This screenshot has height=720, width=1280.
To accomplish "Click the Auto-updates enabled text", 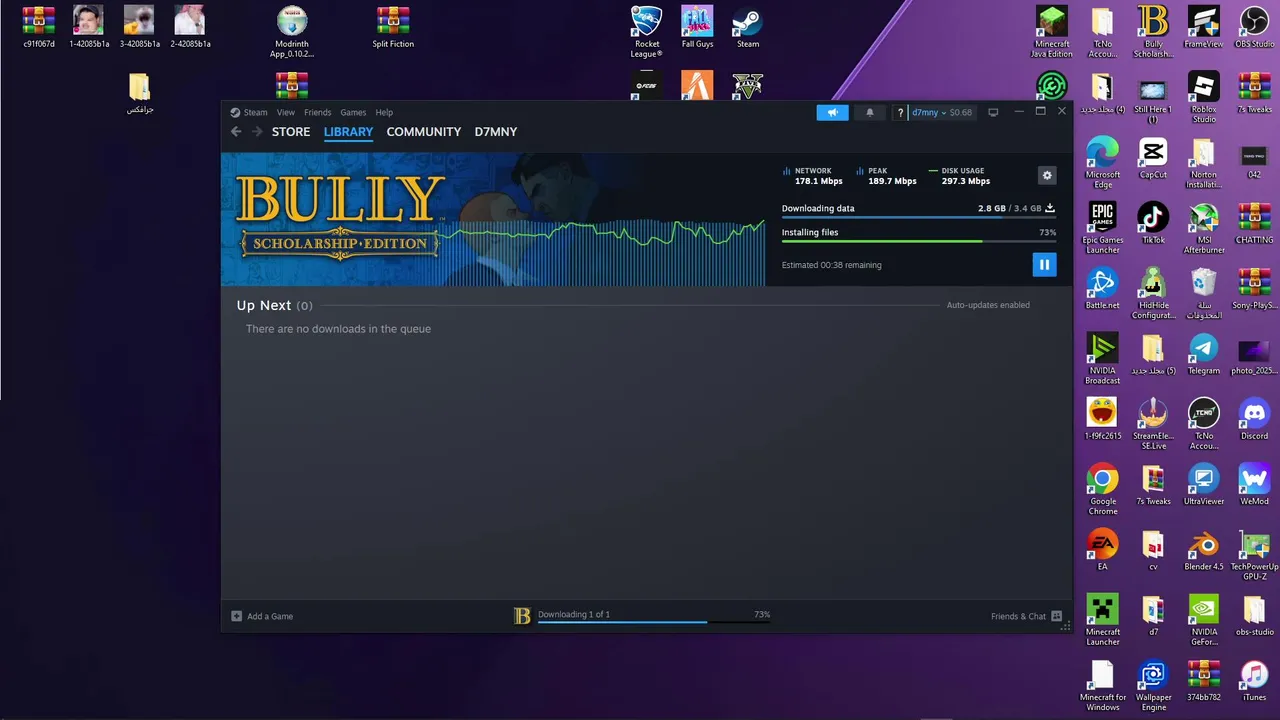I will coord(988,305).
